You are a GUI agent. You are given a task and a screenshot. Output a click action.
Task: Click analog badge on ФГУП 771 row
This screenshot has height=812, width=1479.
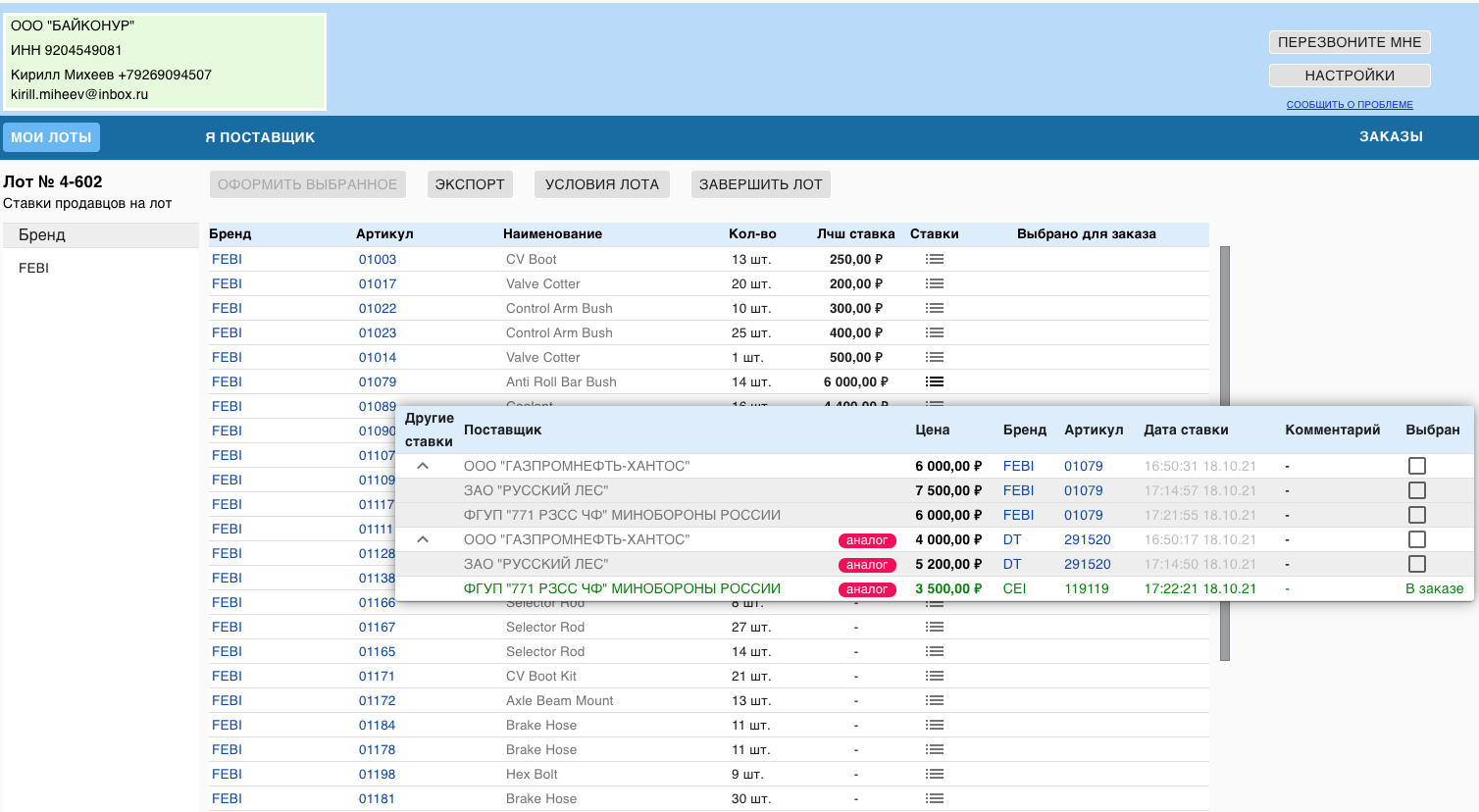coord(867,589)
